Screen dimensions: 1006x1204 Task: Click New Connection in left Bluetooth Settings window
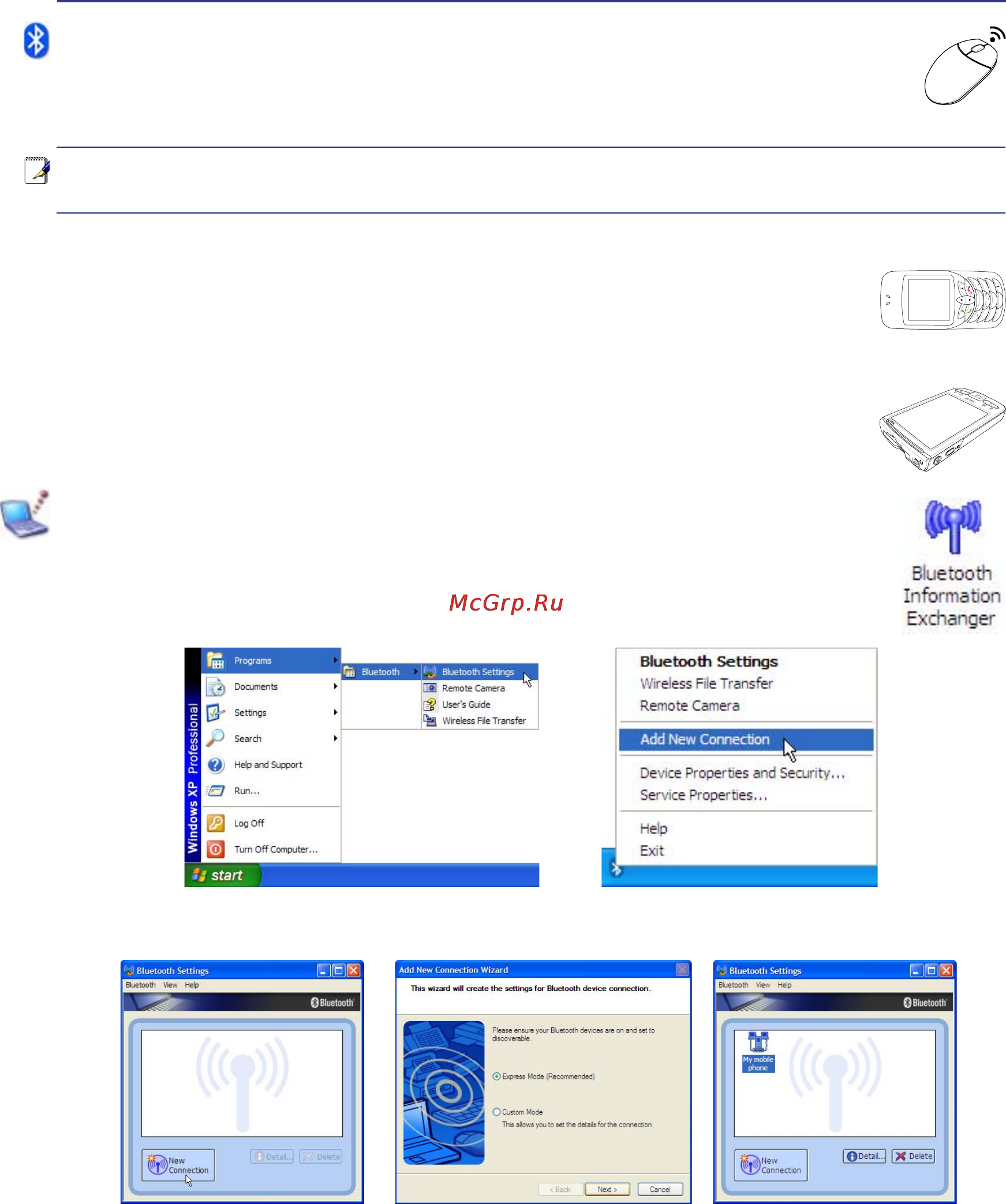pyautogui.click(x=178, y=1165)
